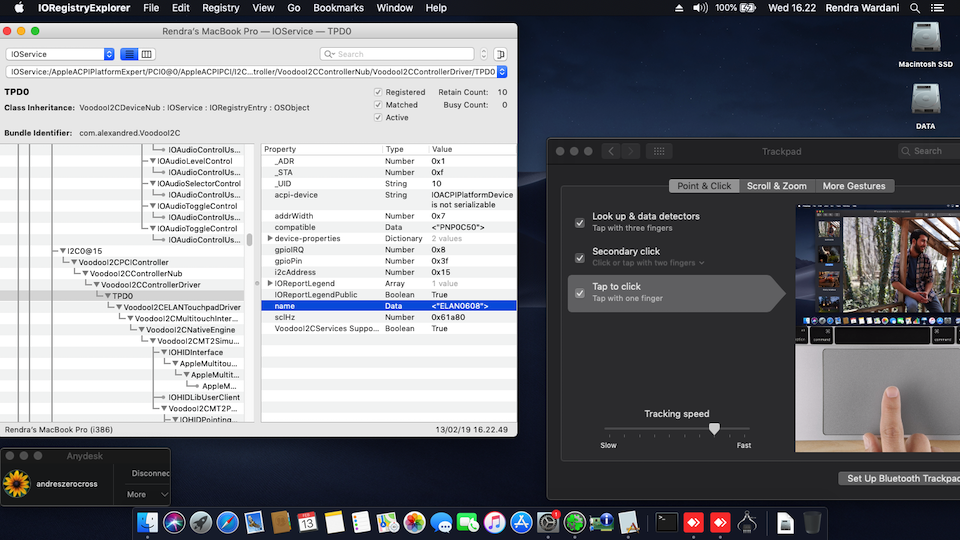Open Notification Center in menu bar
The image size is (960, 540).
(x=937, y=8)
